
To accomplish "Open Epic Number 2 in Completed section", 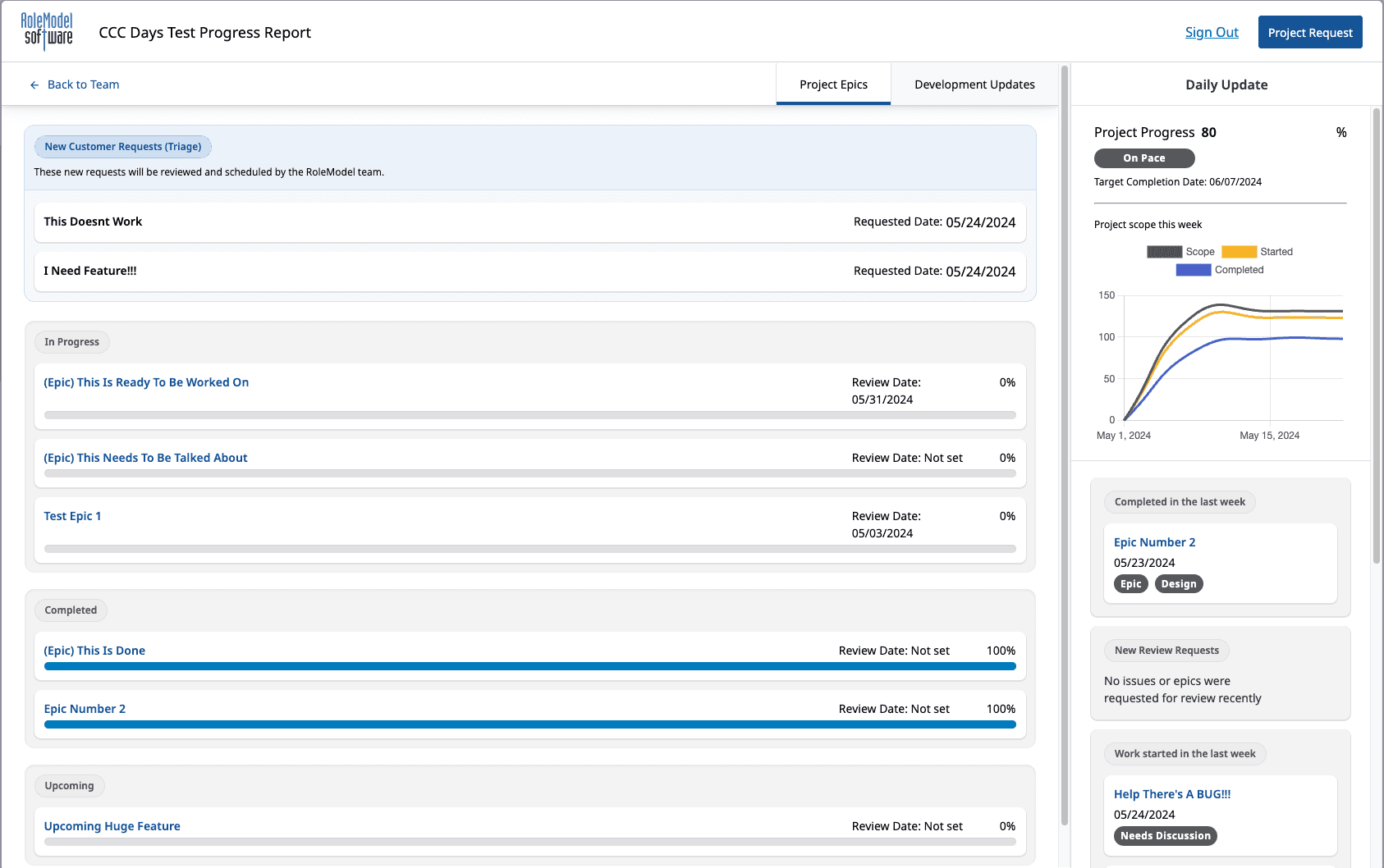I will (x=85, y=709).
